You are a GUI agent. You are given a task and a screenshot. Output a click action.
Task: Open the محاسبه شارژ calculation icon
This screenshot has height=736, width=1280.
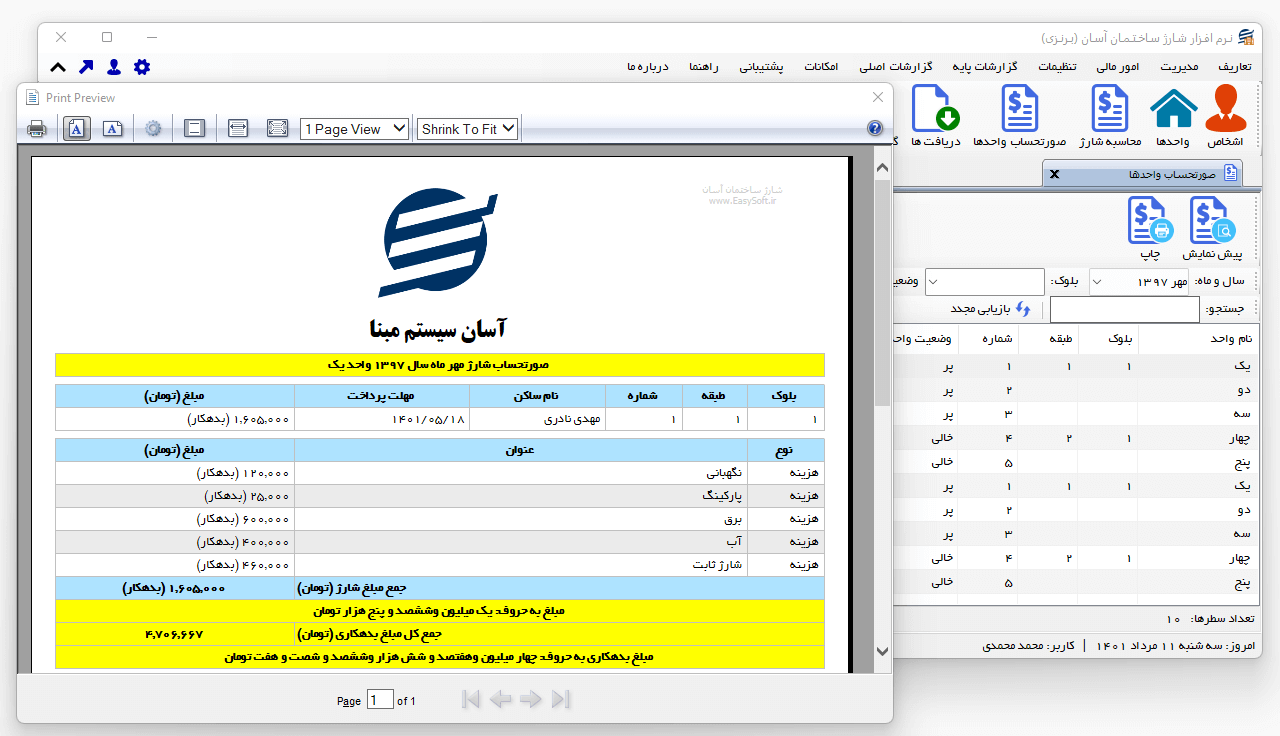(1109, 118)
